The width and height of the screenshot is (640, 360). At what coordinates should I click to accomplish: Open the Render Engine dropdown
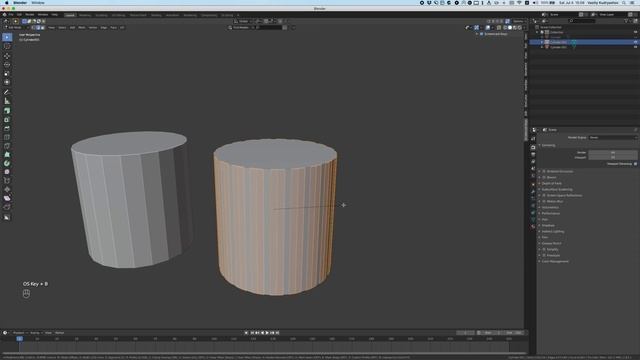point(613,138)
